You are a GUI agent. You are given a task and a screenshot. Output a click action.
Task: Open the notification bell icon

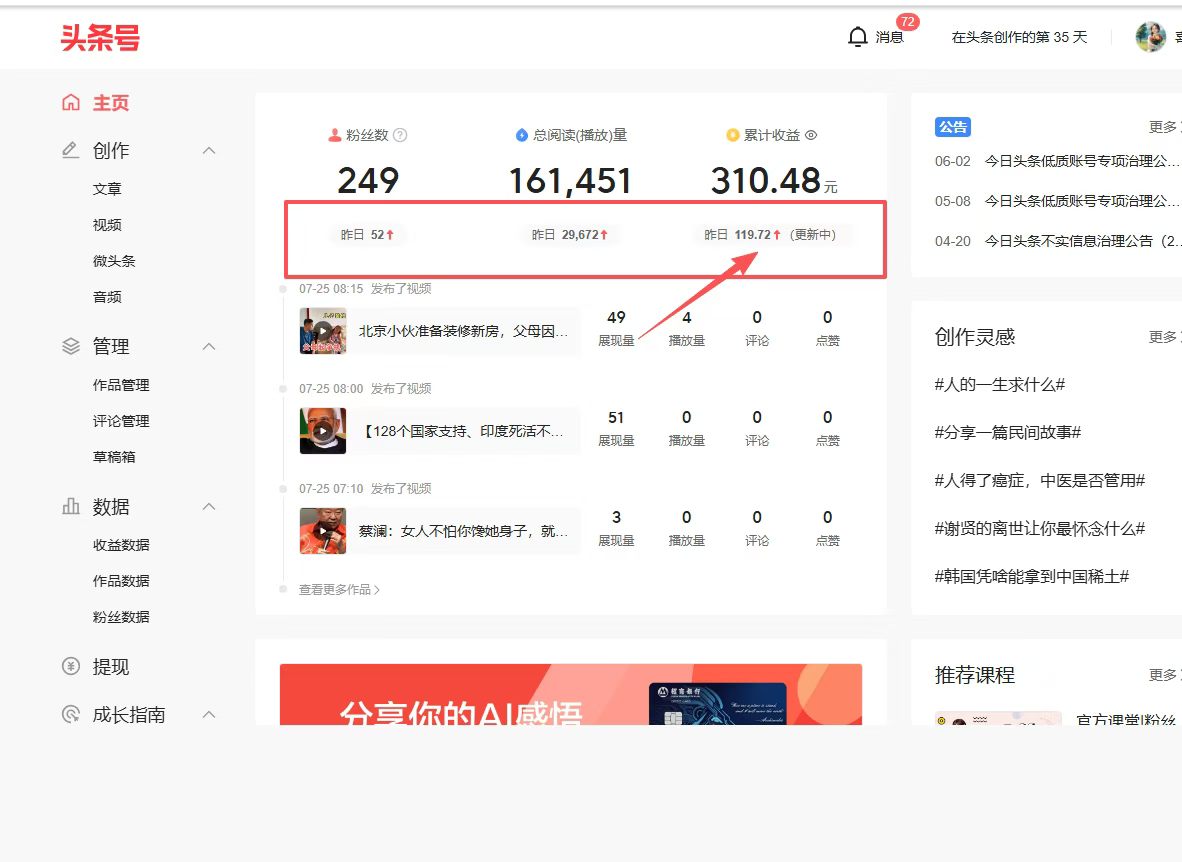857,37
